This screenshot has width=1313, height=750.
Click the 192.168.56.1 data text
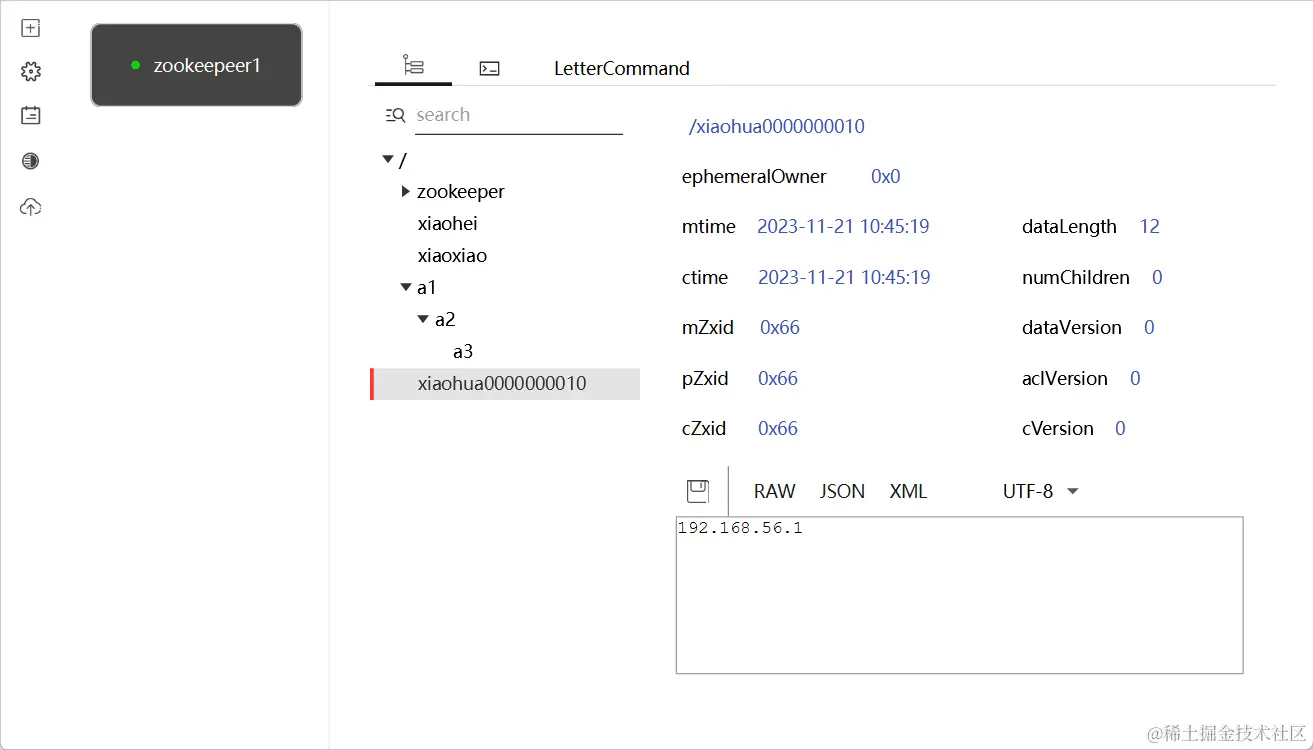click(740, 528)
